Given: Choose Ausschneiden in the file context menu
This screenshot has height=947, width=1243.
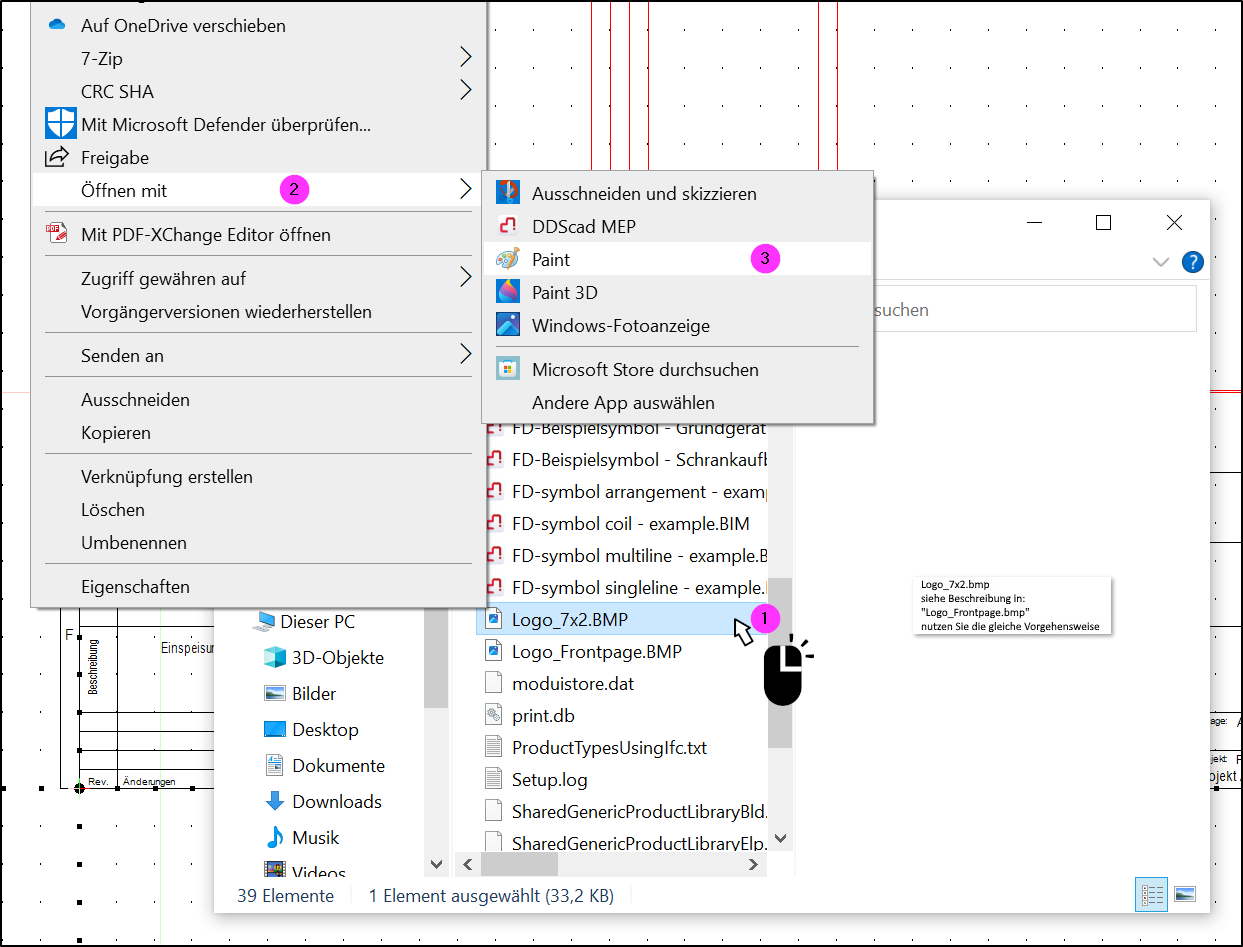Looking at the screenshot, I should point(135,399).
